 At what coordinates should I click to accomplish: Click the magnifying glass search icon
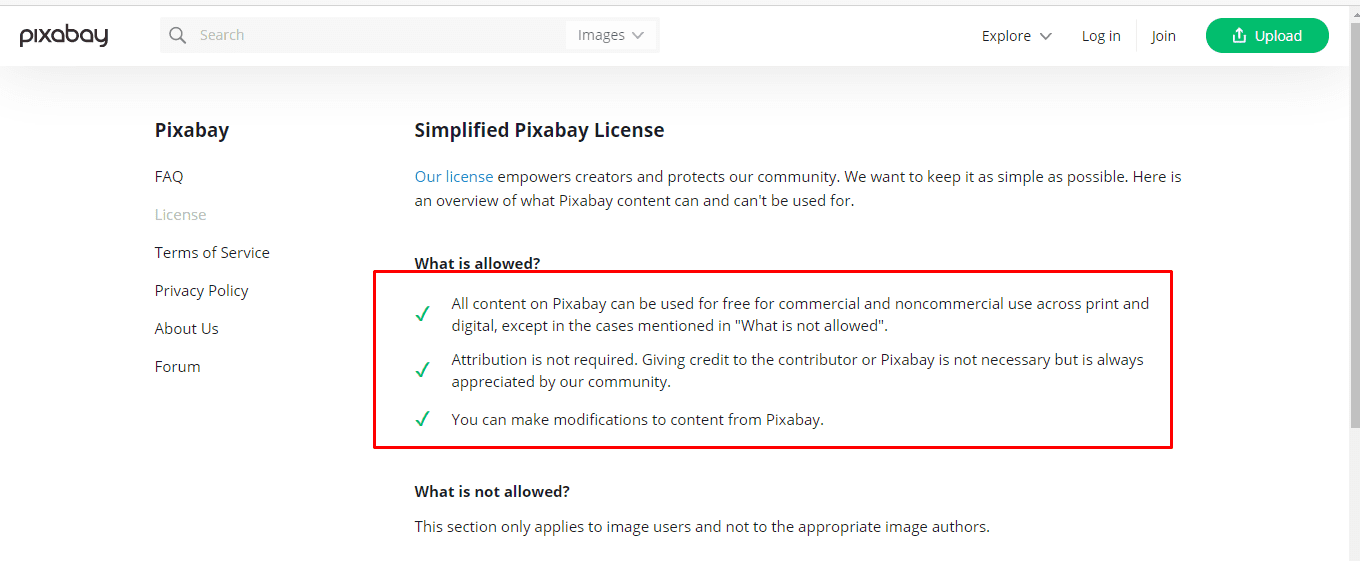[x=178, y=36]
